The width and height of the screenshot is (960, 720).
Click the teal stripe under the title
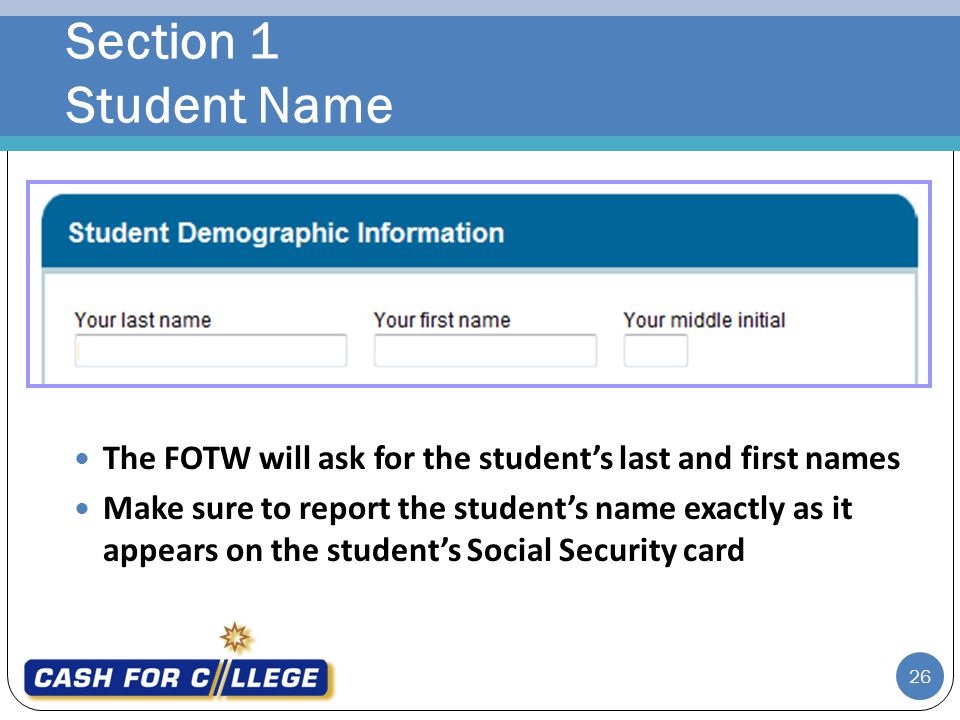pos(480,143)
